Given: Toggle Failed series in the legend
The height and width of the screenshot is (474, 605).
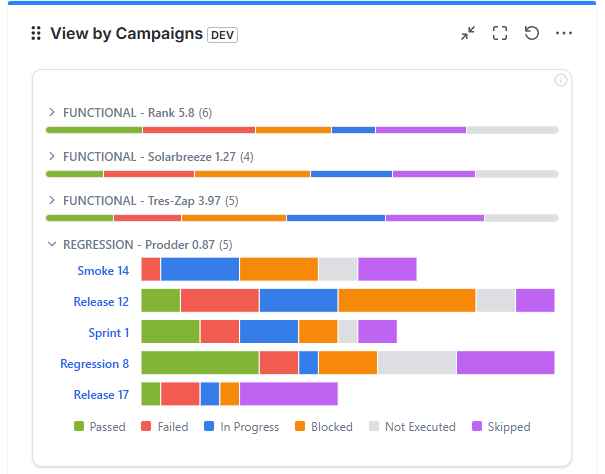Looking at the screenshot, I should 165,427.
